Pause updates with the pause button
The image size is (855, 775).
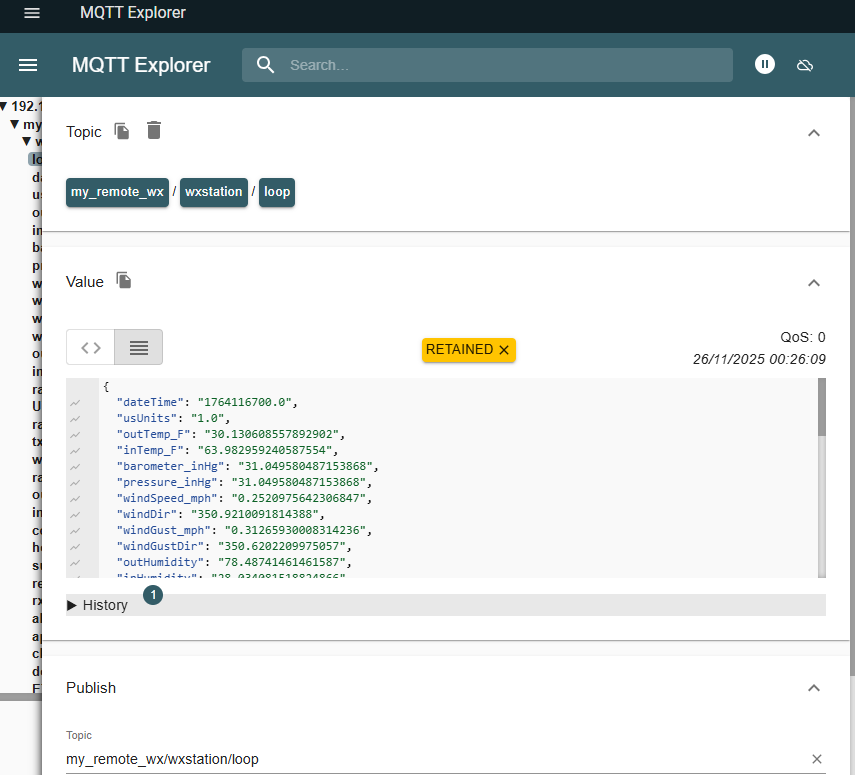pos(764,64)
